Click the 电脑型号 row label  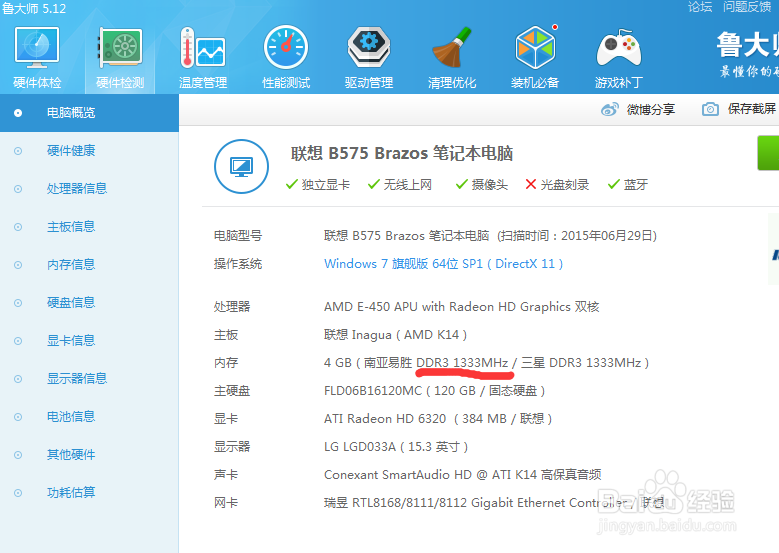tap(237, 236)
